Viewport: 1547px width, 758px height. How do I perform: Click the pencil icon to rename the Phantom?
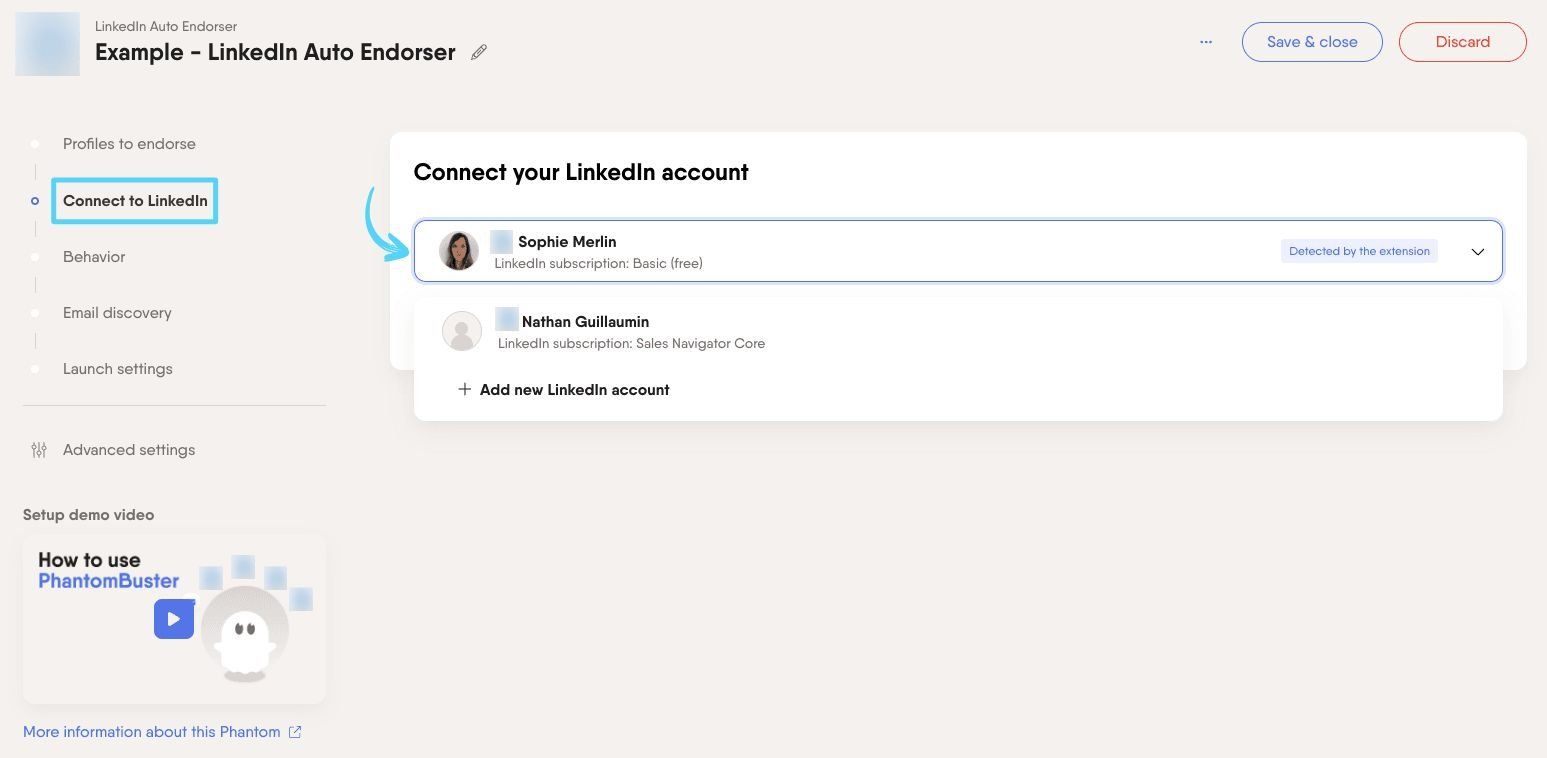coord(479,52)
